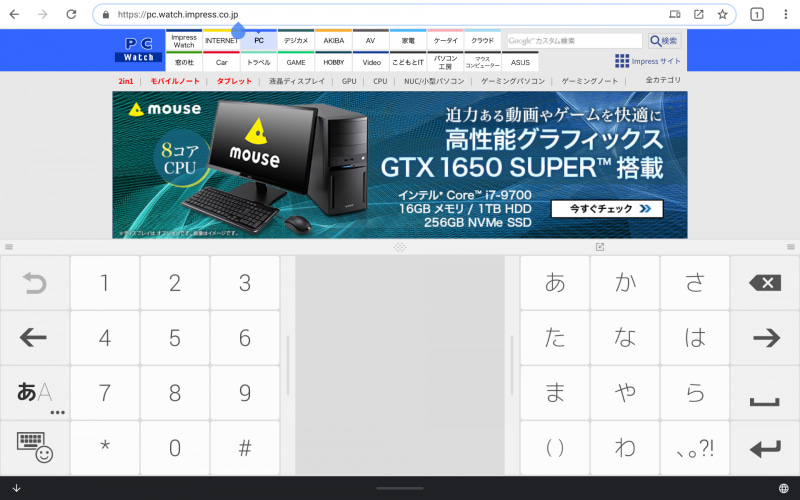800x500 pixels.
Task: Open the ゲーミングノート category link
Action: pos(589,81)
